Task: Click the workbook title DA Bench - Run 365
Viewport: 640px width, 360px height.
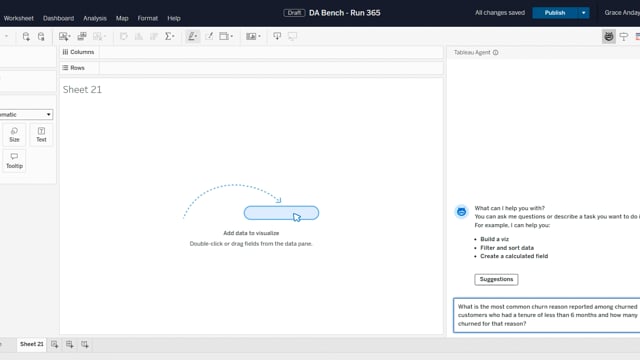Action: (344, 13)
